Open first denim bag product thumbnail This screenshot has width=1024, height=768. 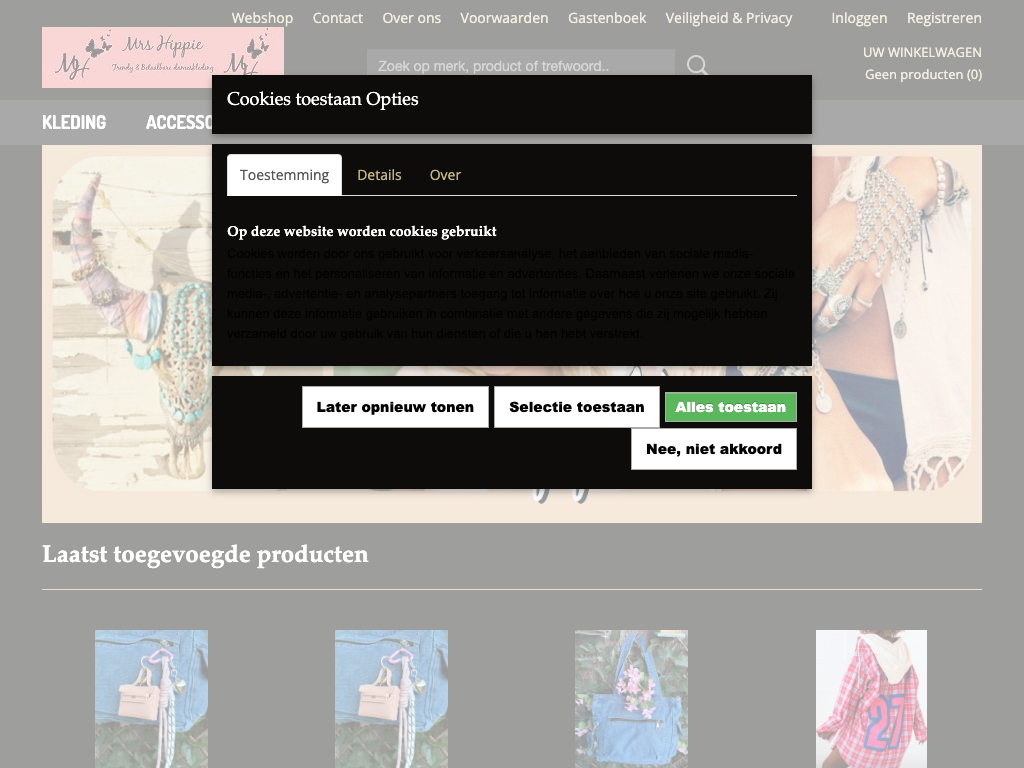tap(151, 699)
